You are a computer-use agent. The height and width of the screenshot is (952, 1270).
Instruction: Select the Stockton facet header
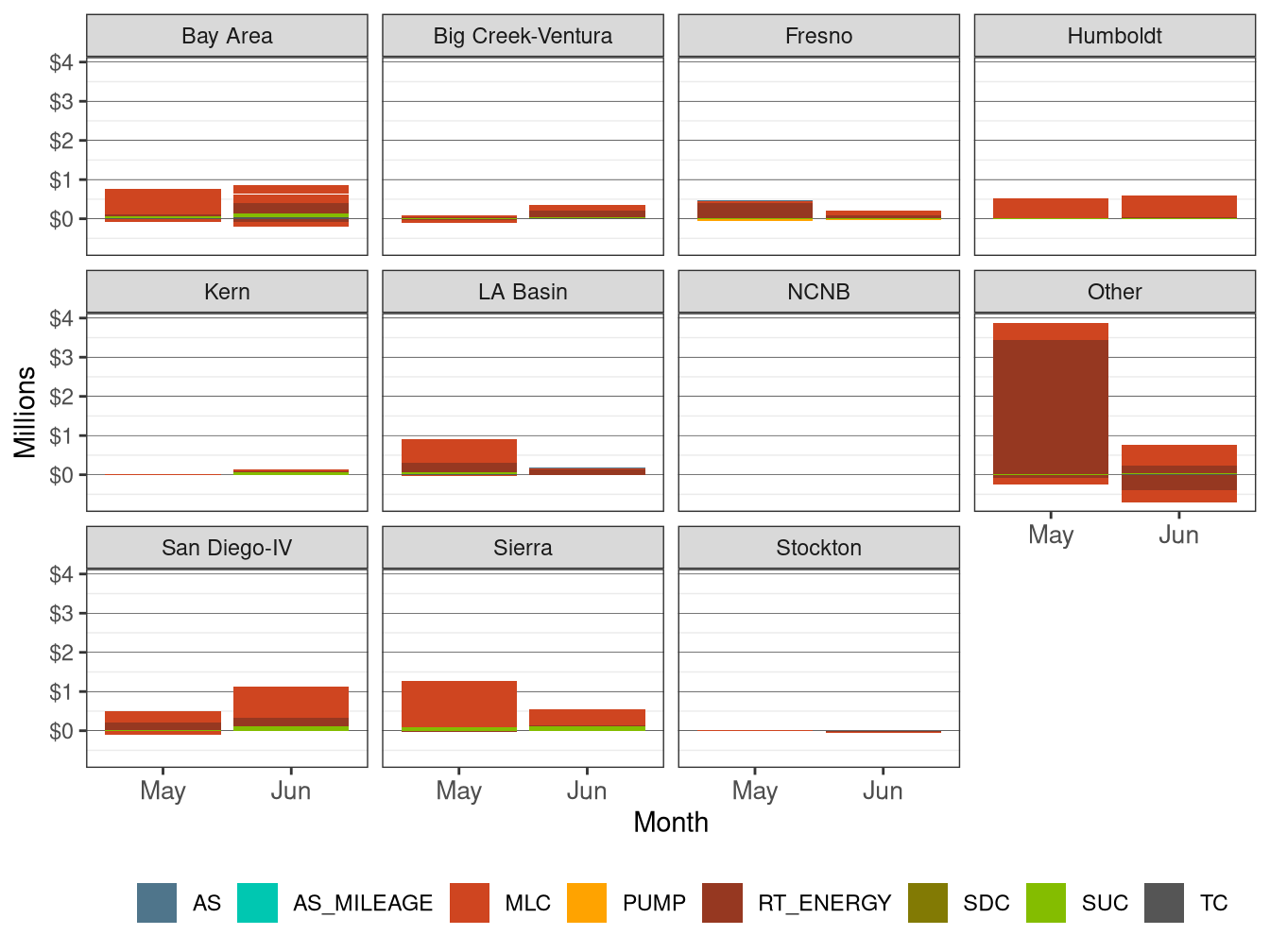[819, 548]
